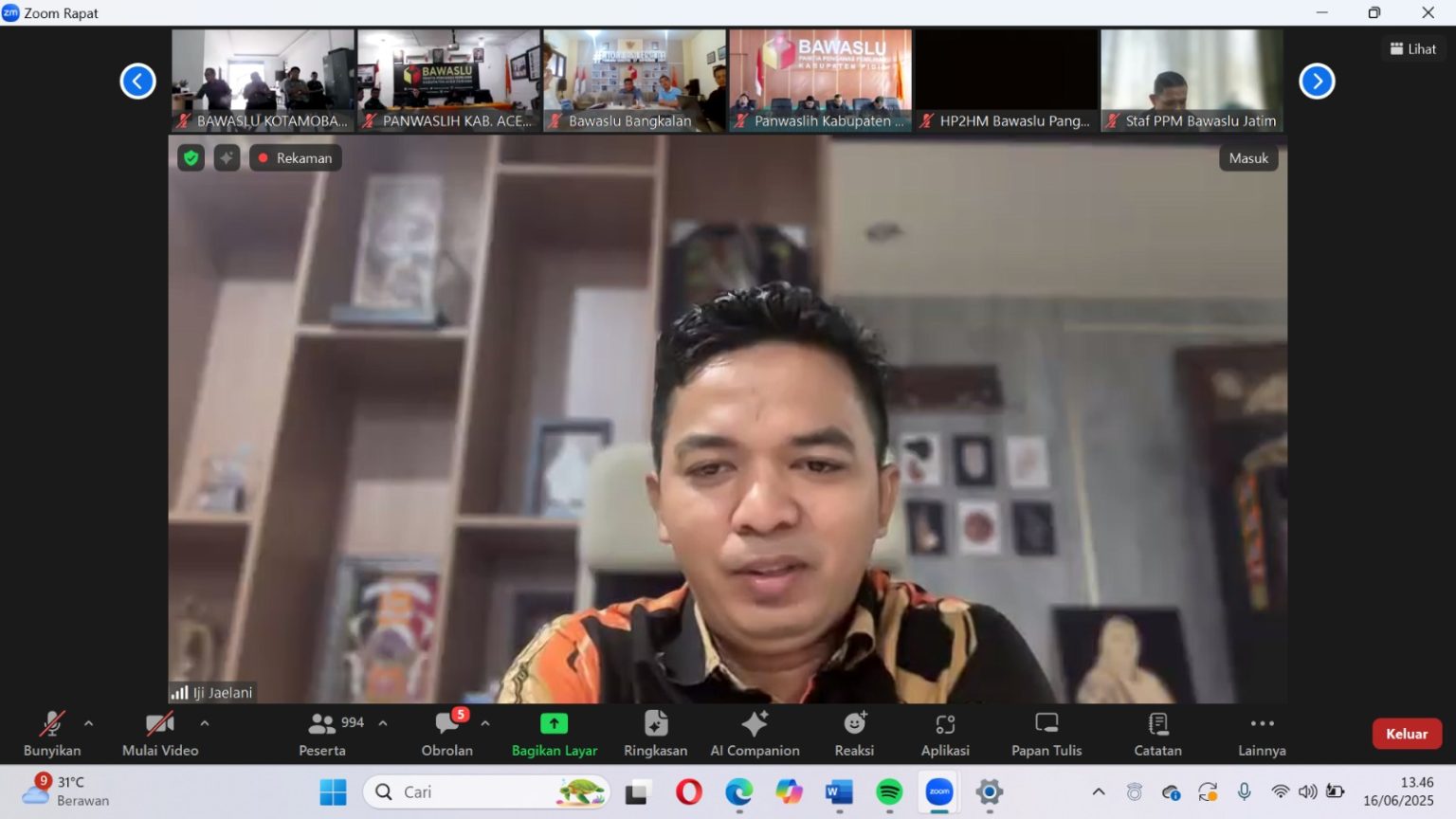1456x819 pixels.
Task: Leave the meeting with Keluar
Action: coord(1406,734)
